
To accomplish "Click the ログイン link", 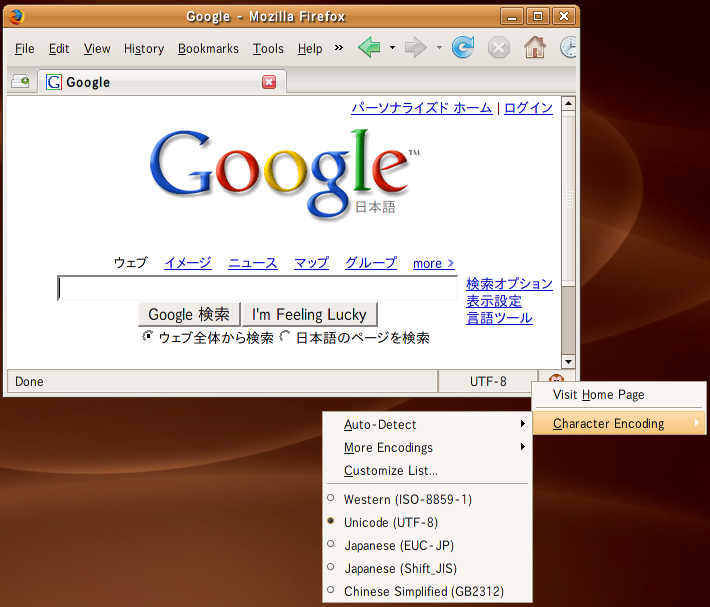I will [x=528, y=108].
